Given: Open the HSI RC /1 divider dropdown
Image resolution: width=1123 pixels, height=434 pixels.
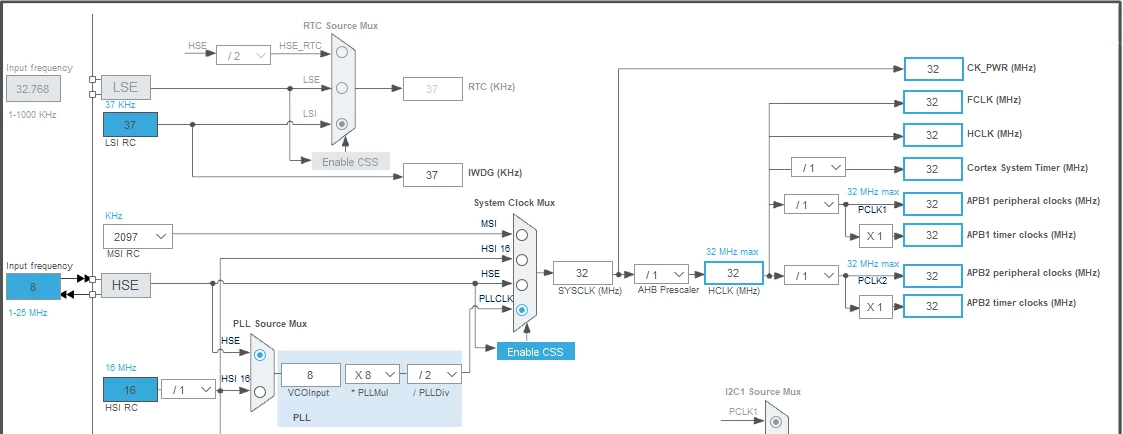Looking at the screenshot, I should (x=188, y=390).
